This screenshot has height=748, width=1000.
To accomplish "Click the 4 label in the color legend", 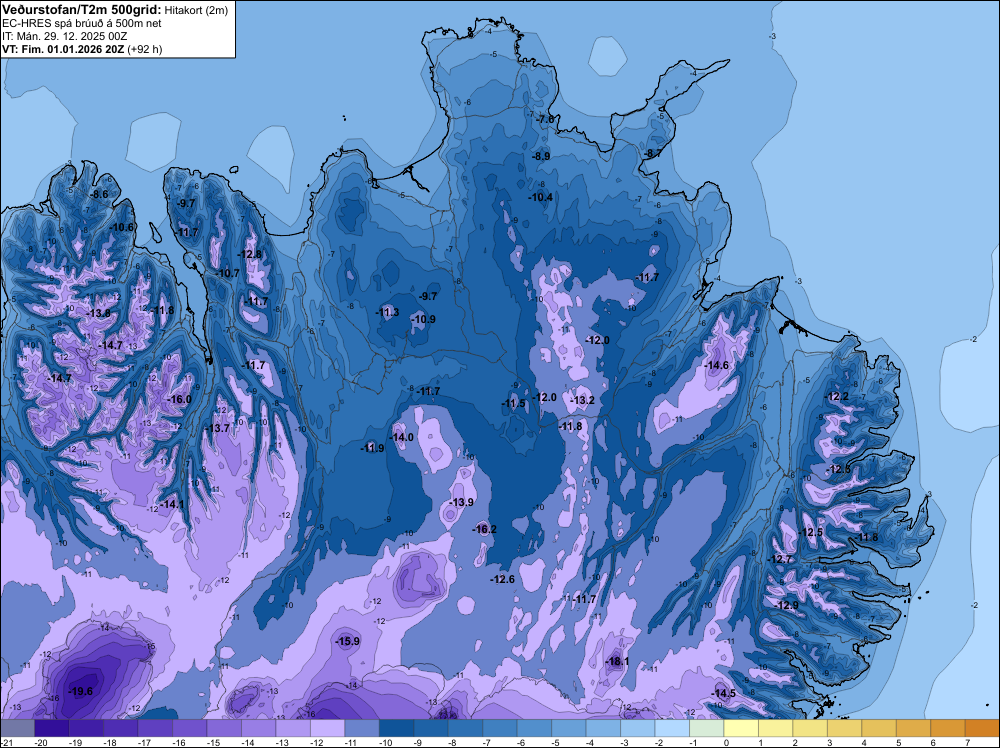I will pyautogui.click(x=864, y=743).
